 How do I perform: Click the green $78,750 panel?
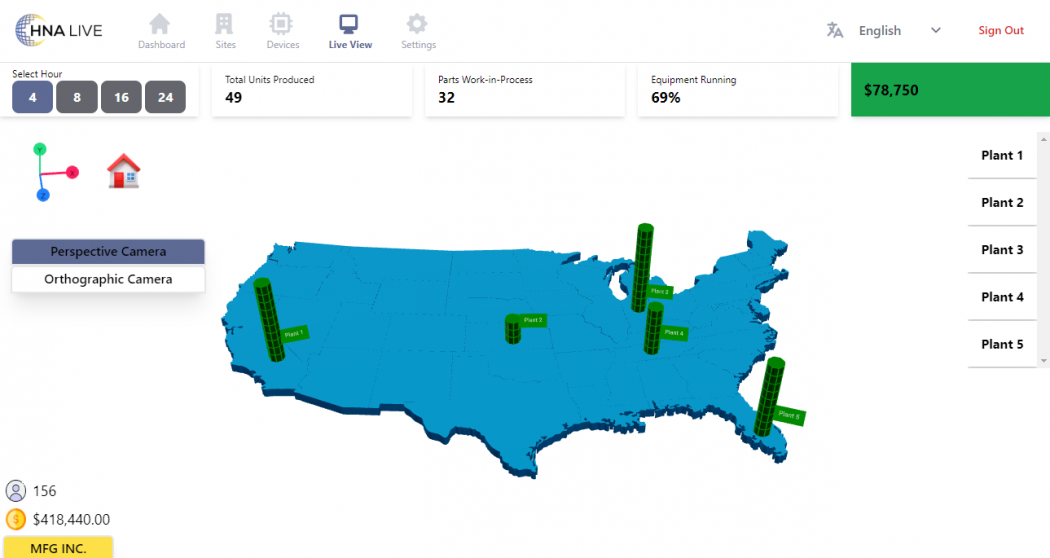pyautogui.click(x=948, y=90)
